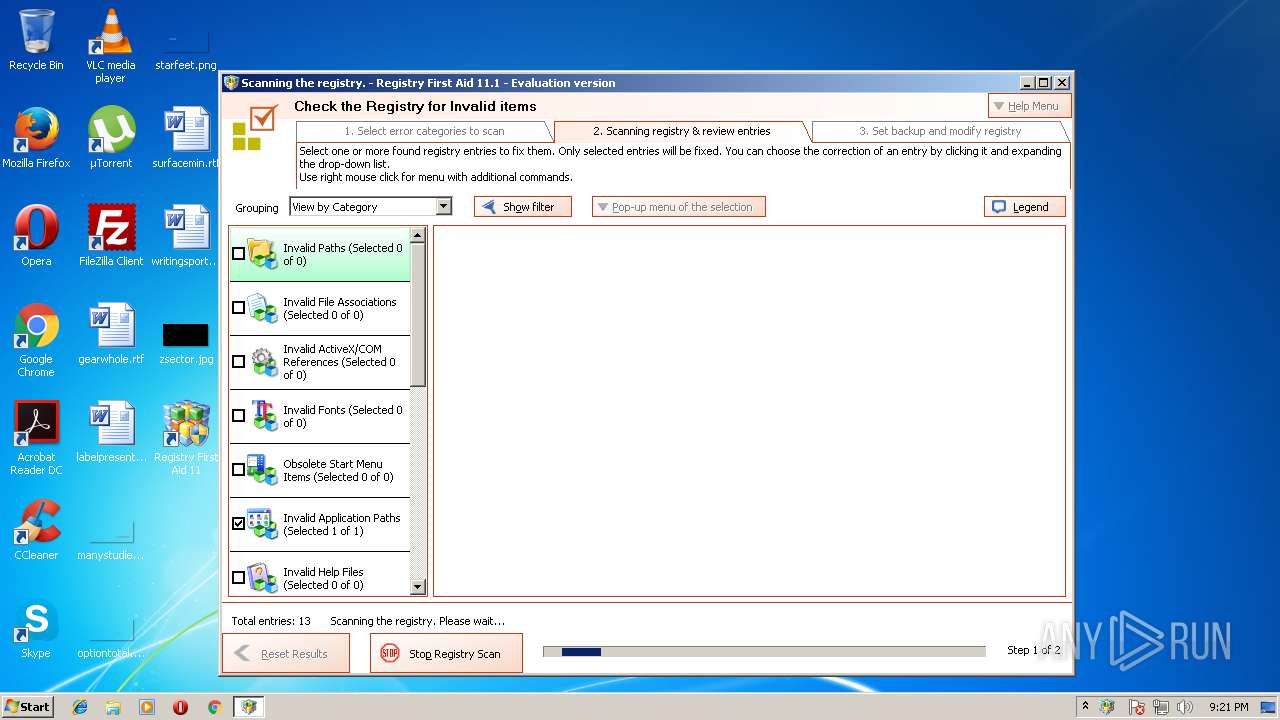Select zsector.jpg desktop file

tap(186, 342)
